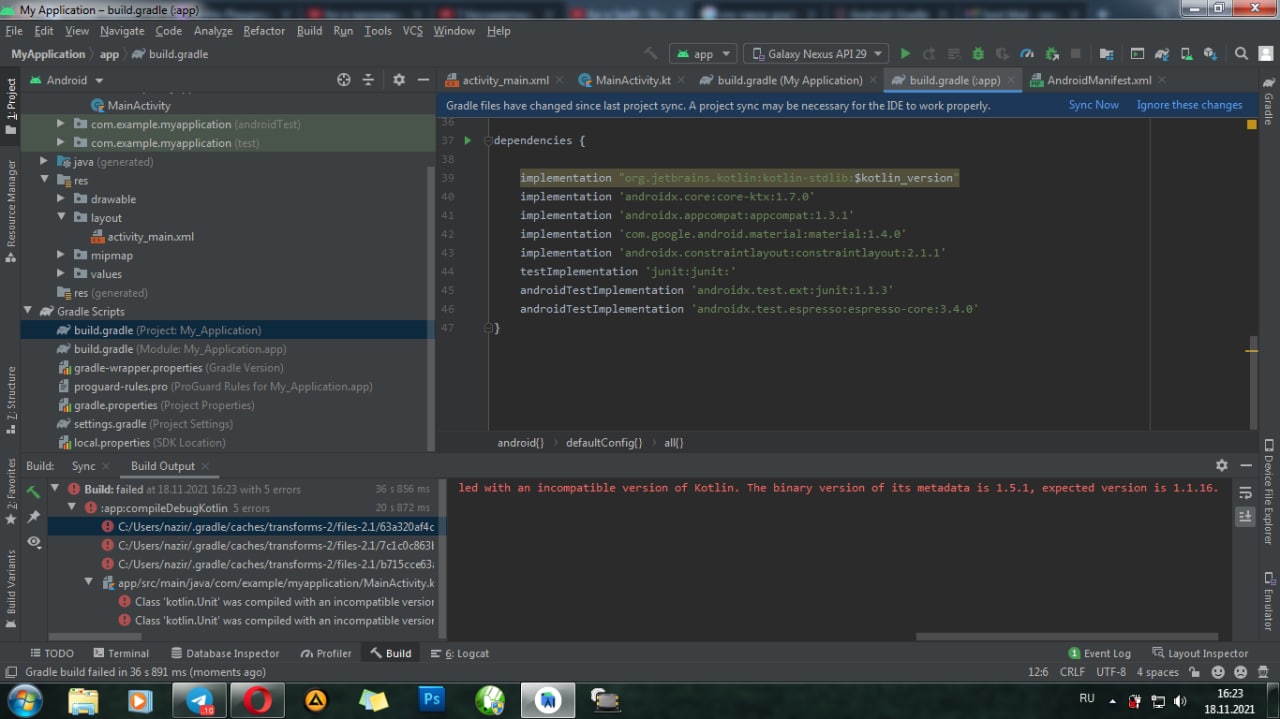Open the Build menu
Image resolution: width=1280 pixels, height=719 pixels.
pyautogui.click(x=310, y=31)
